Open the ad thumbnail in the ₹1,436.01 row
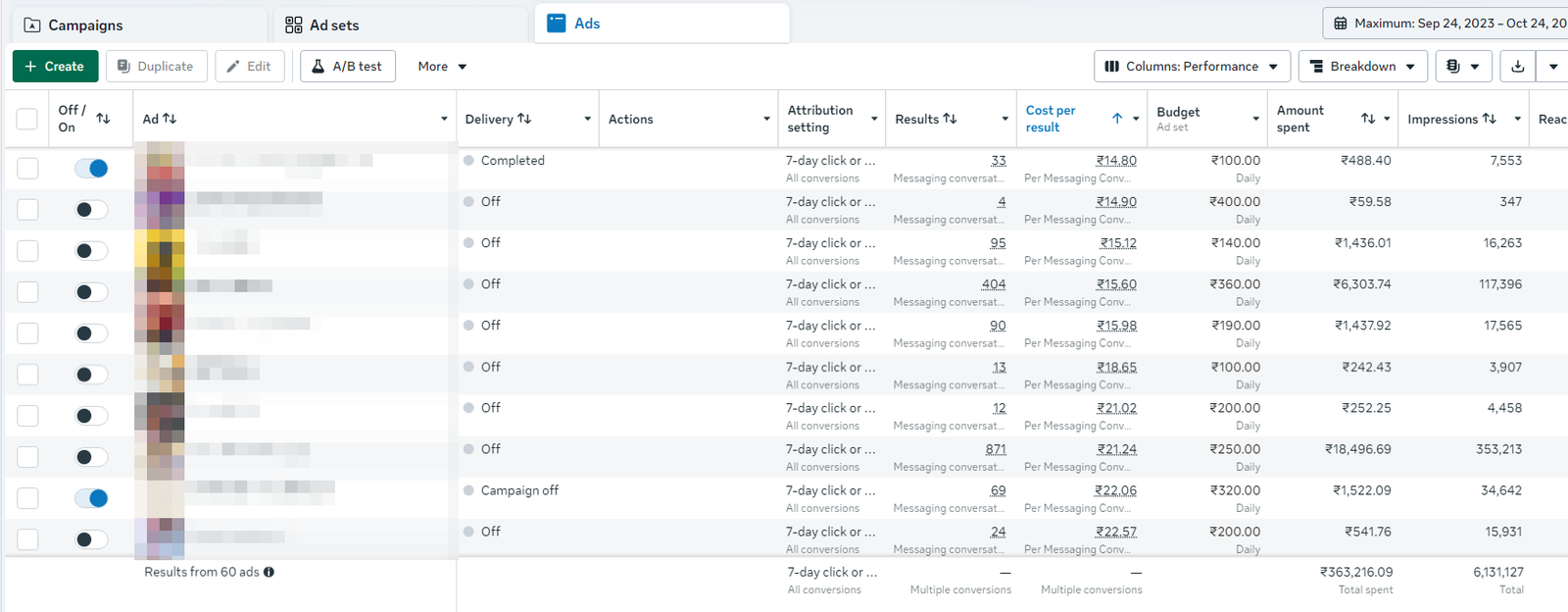This screenshot has height=612, width=1568. click(x=160, y=250)
